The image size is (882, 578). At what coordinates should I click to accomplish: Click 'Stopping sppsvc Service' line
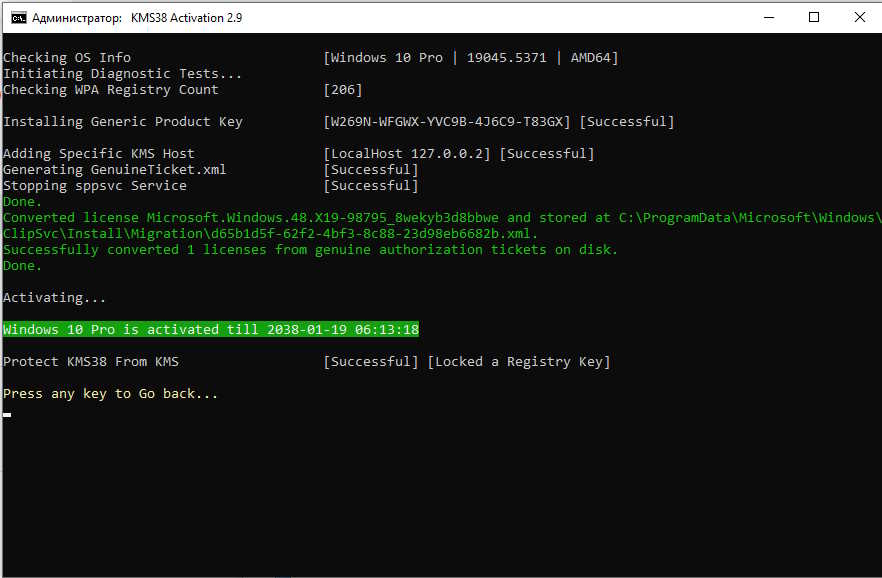95,186
